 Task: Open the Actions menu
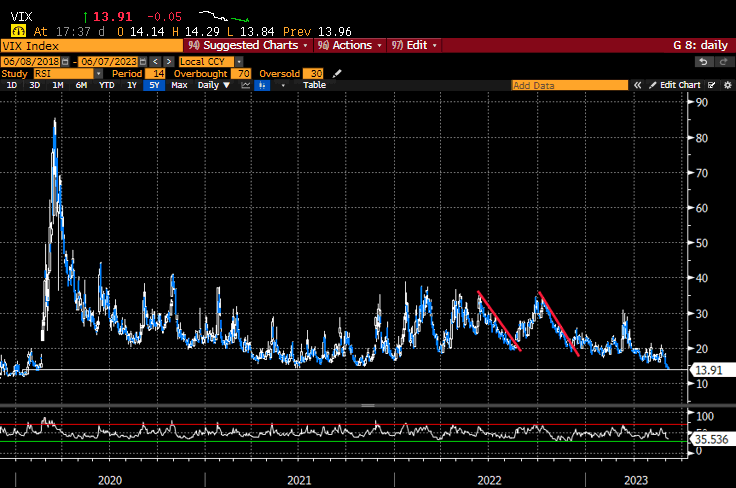pos(350,45)
